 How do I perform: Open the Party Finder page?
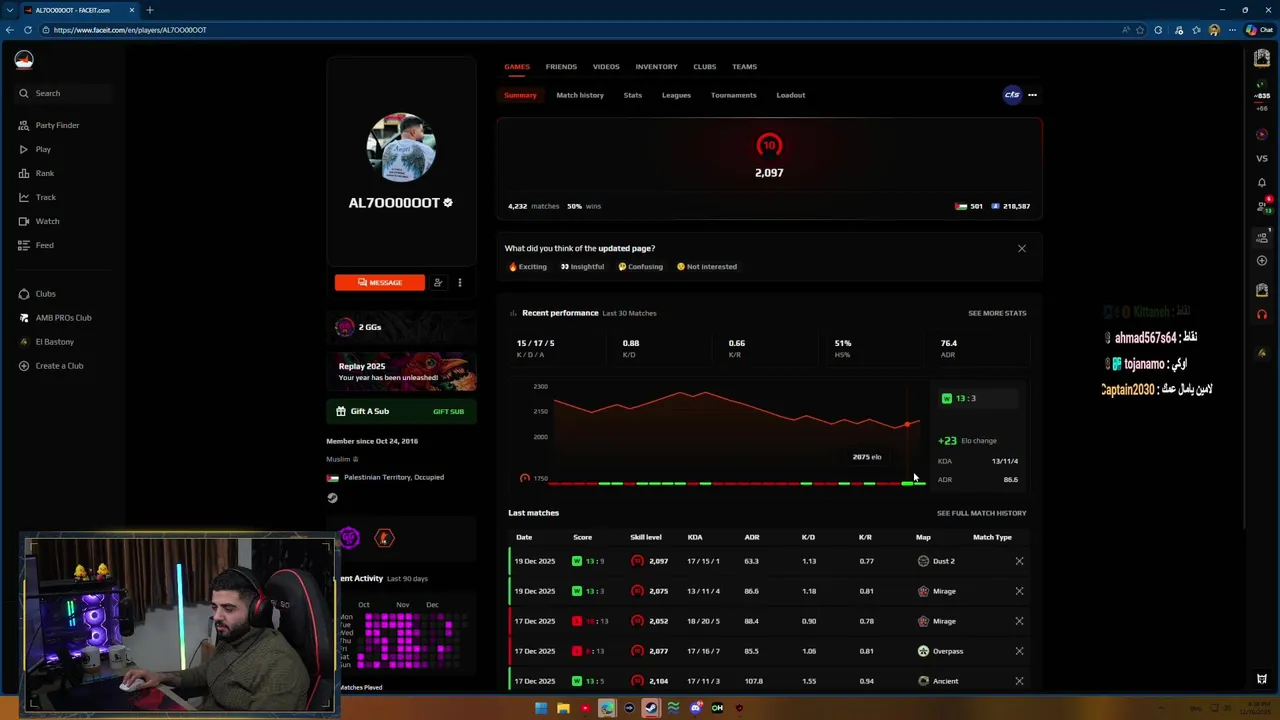(49, 125)
